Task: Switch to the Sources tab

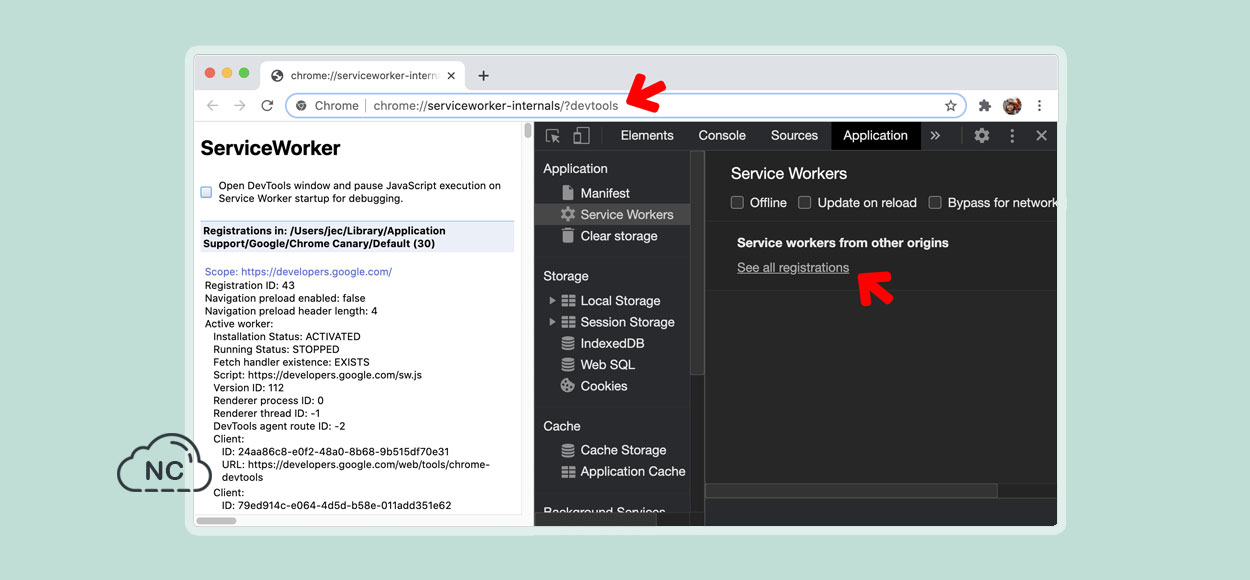Action: tap(794, 136)
